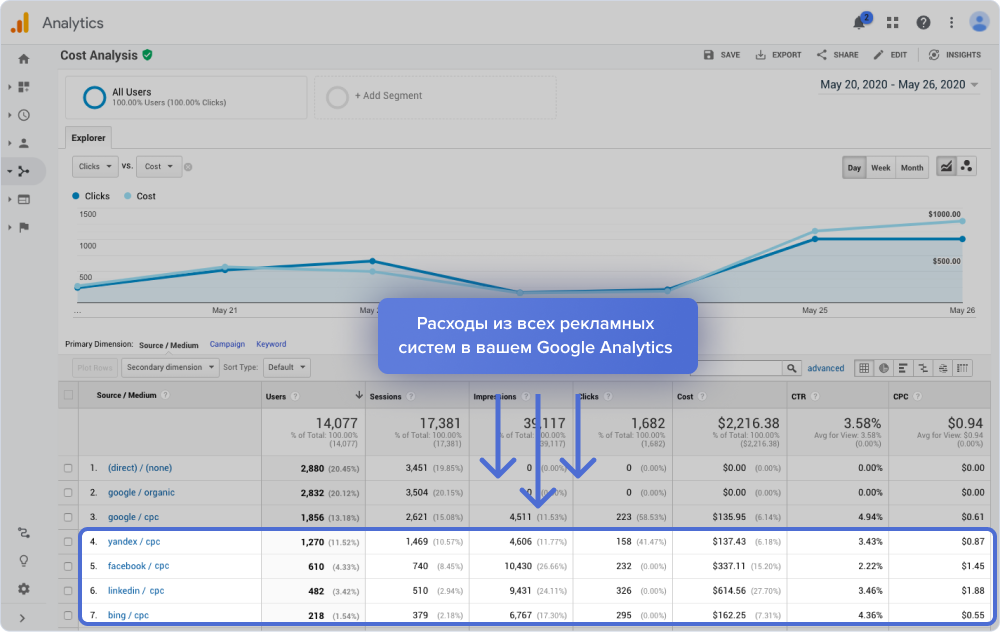Expand the sidebar navigation arrow
Screen dimensions: 1000x632
pyautogui.click(x=22, y=618)
